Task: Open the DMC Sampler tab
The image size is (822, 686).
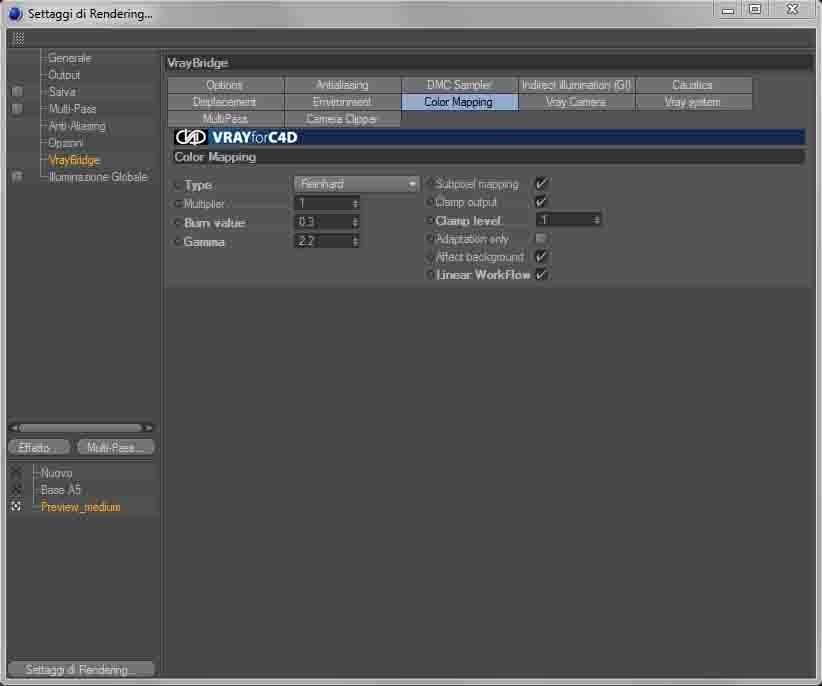Action: [459, 84]
